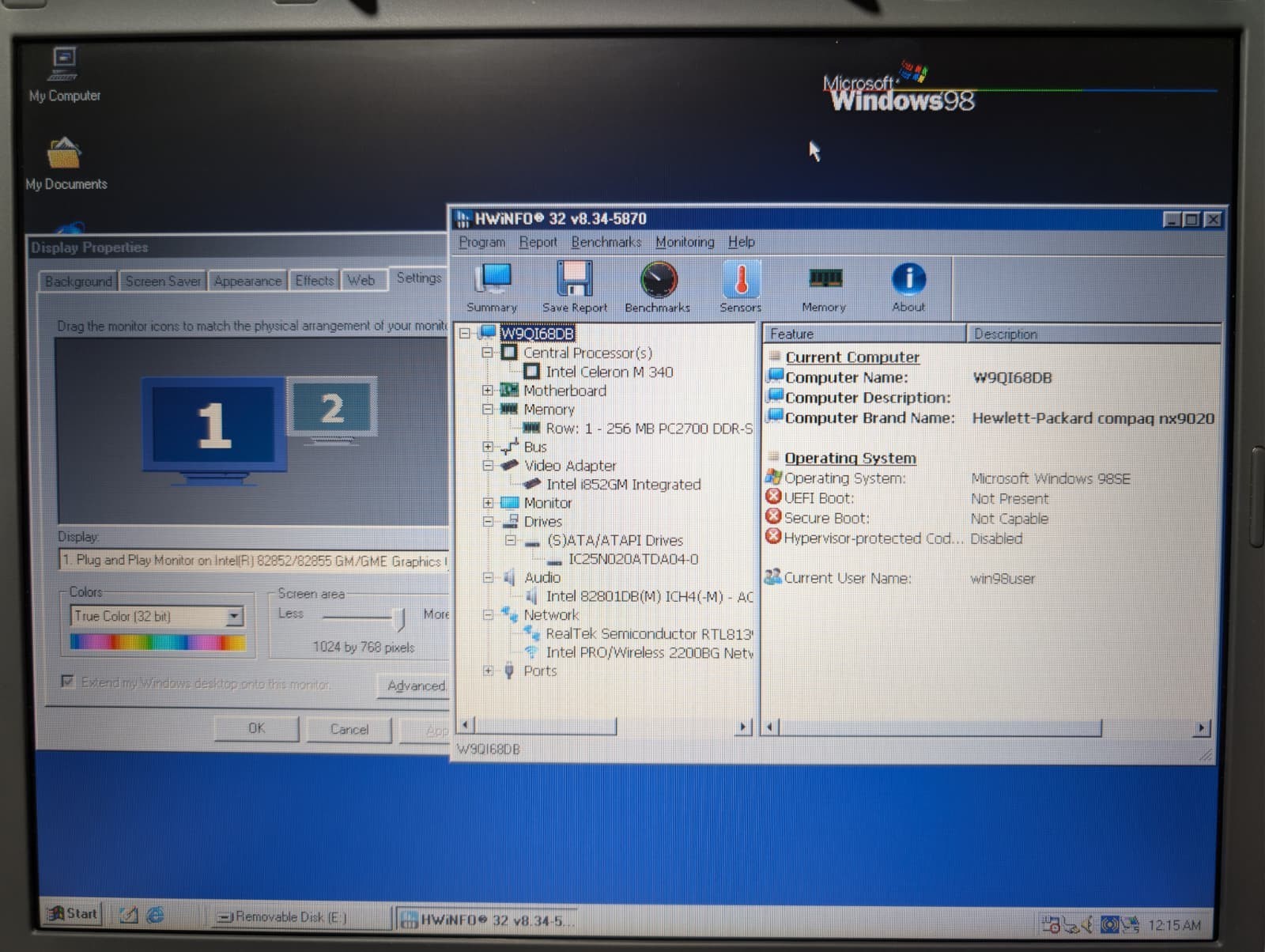
Task: Switch to the Effects tab
Action: [x=314, y=281]
